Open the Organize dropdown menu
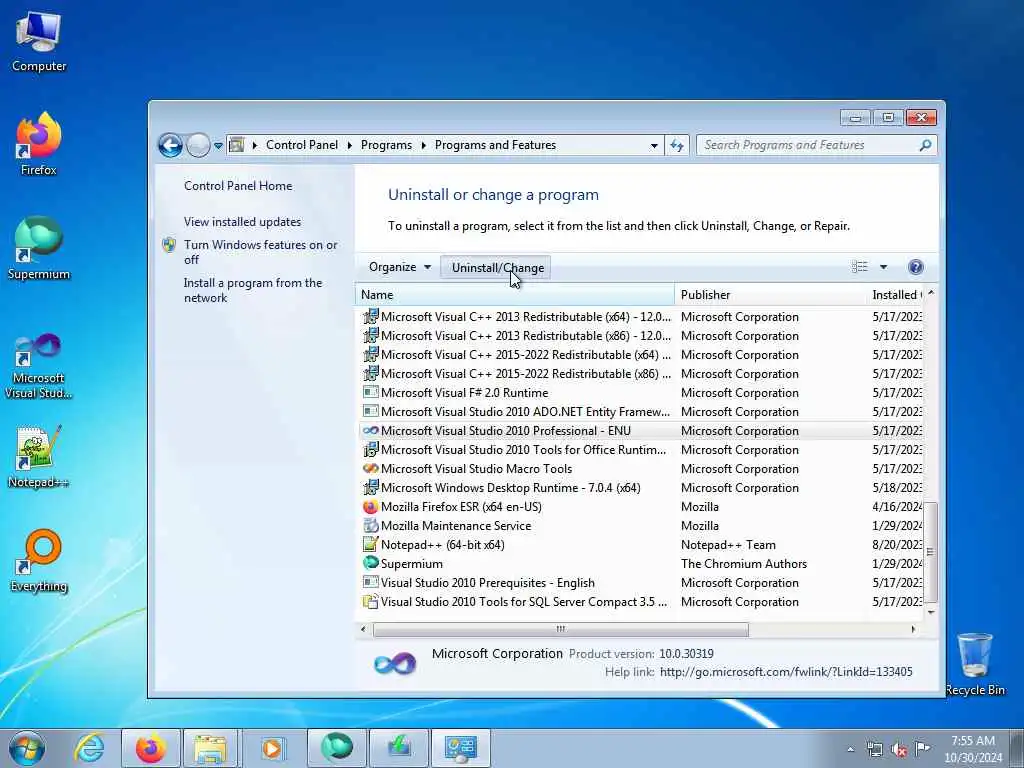 click(x=399, y=266)
